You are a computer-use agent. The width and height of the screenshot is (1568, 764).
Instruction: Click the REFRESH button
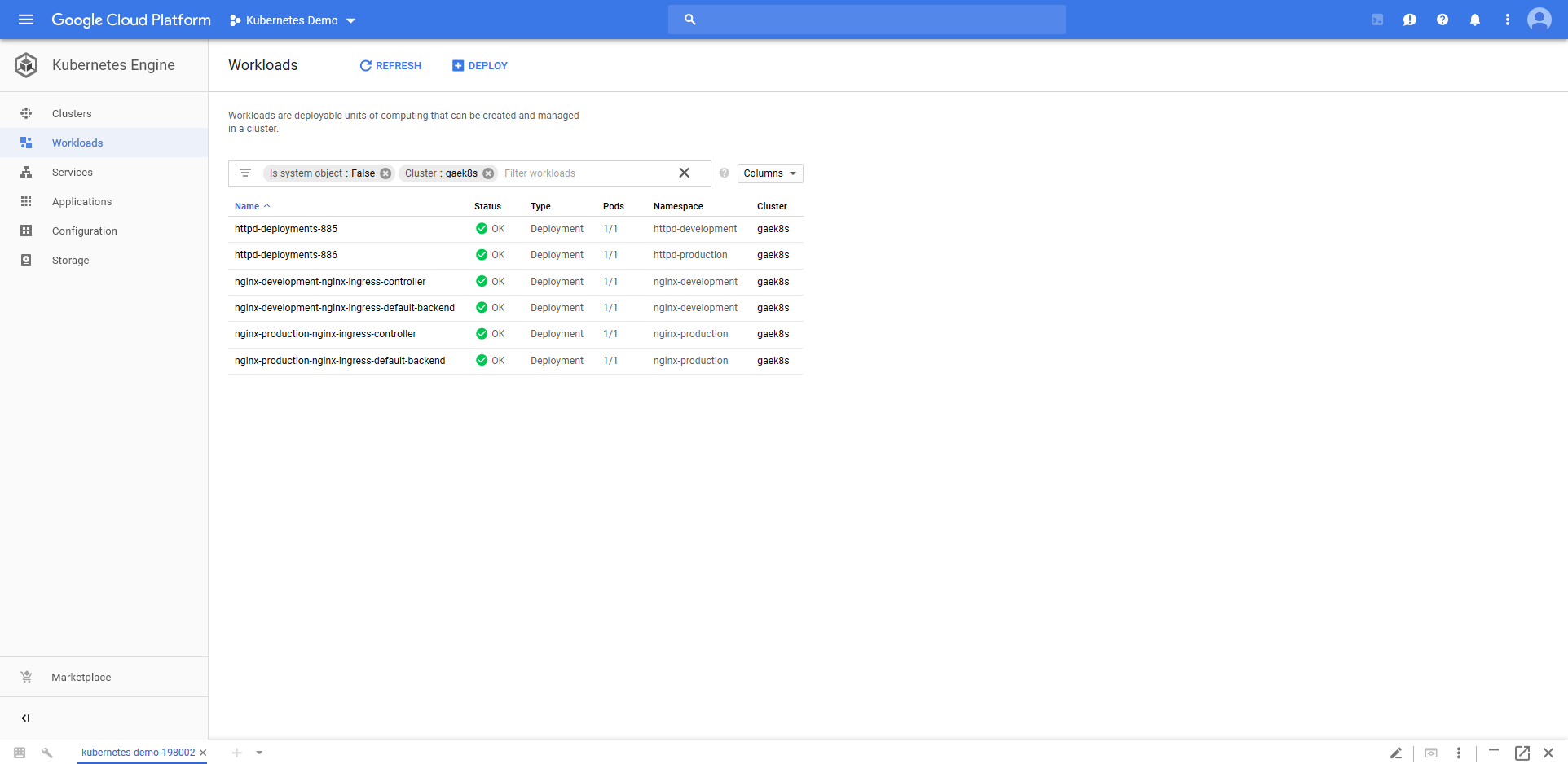coord(390,66)
